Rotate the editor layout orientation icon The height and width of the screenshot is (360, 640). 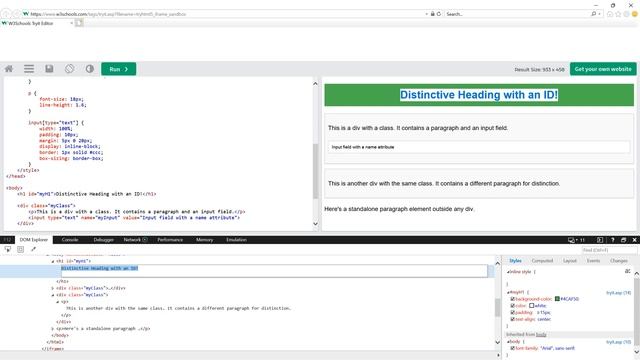point(69,69)
